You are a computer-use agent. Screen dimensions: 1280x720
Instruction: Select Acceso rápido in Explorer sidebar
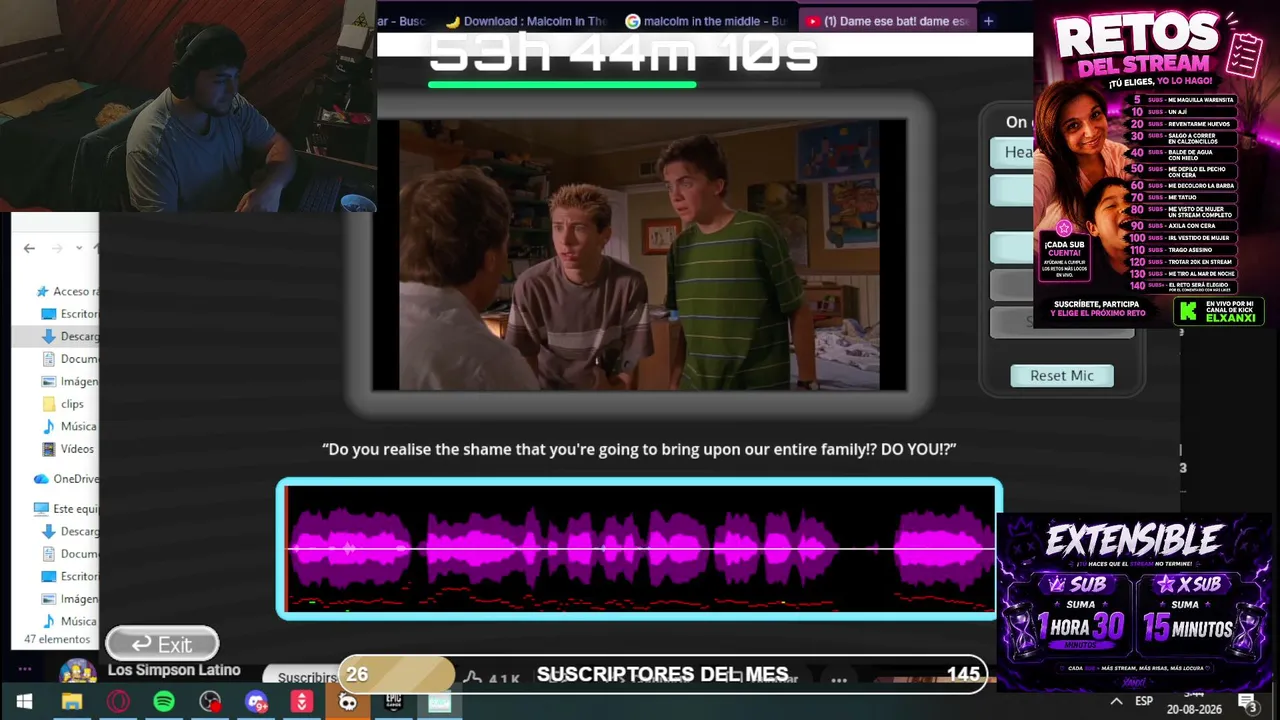[67, 291]
